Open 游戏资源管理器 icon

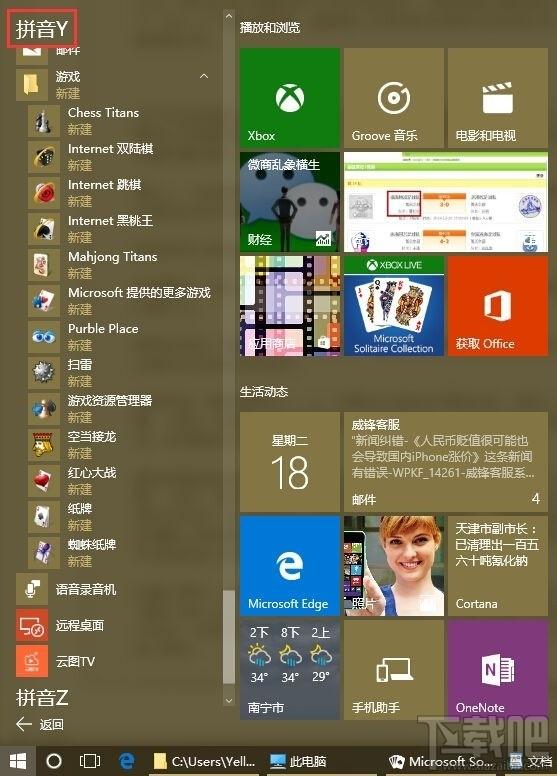pyautogui.click(x=44, y=409)
